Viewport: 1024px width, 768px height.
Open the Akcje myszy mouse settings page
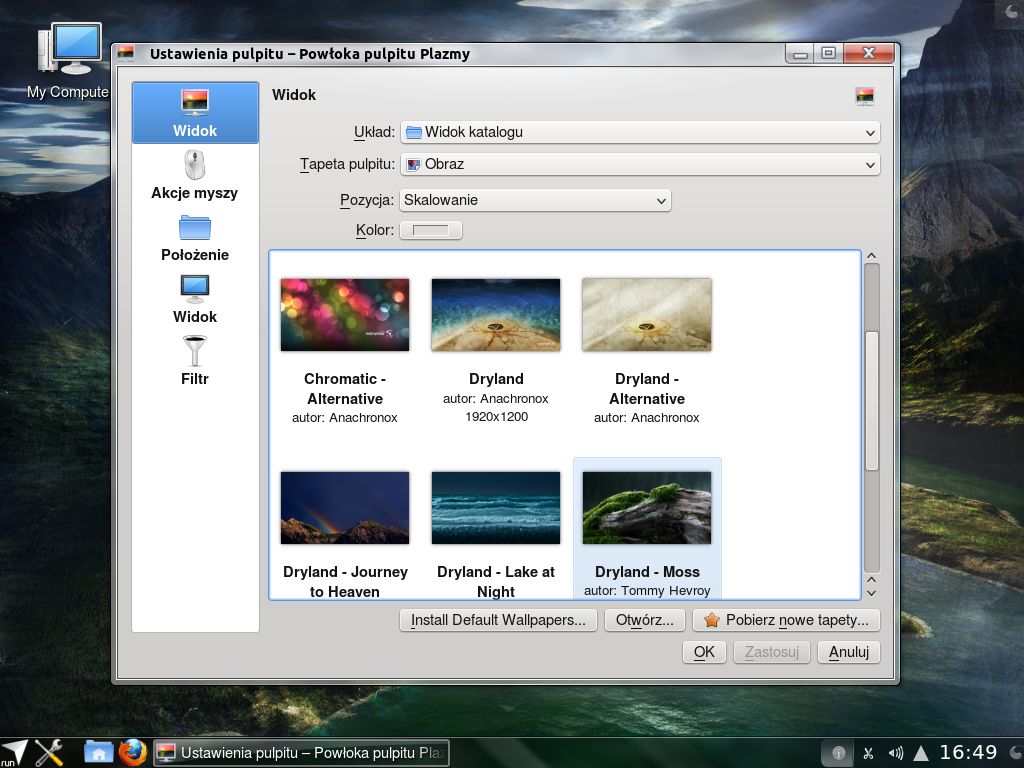195,174
